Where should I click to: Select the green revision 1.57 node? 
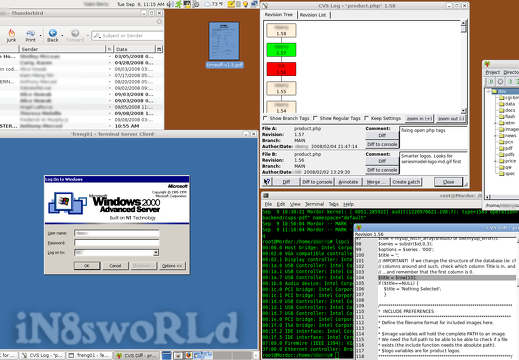tap(281, 50)
